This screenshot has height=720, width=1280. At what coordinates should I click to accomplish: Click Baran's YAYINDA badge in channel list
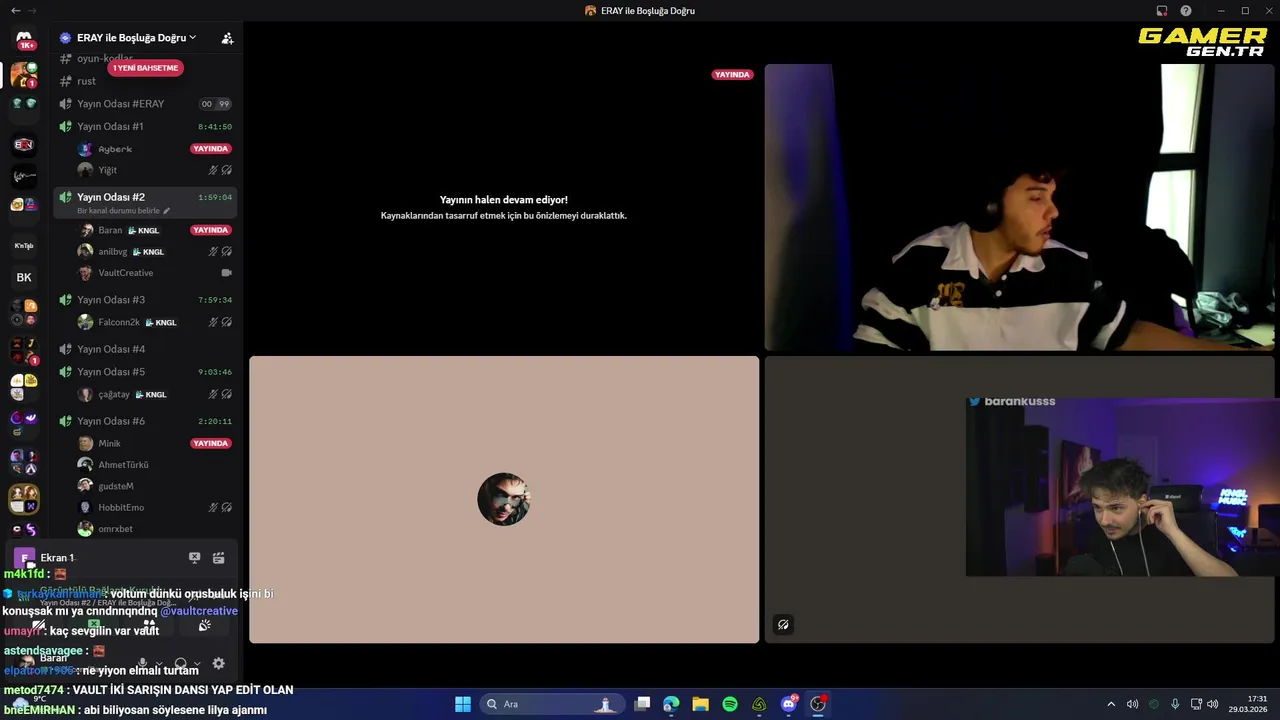pos(211,230)
